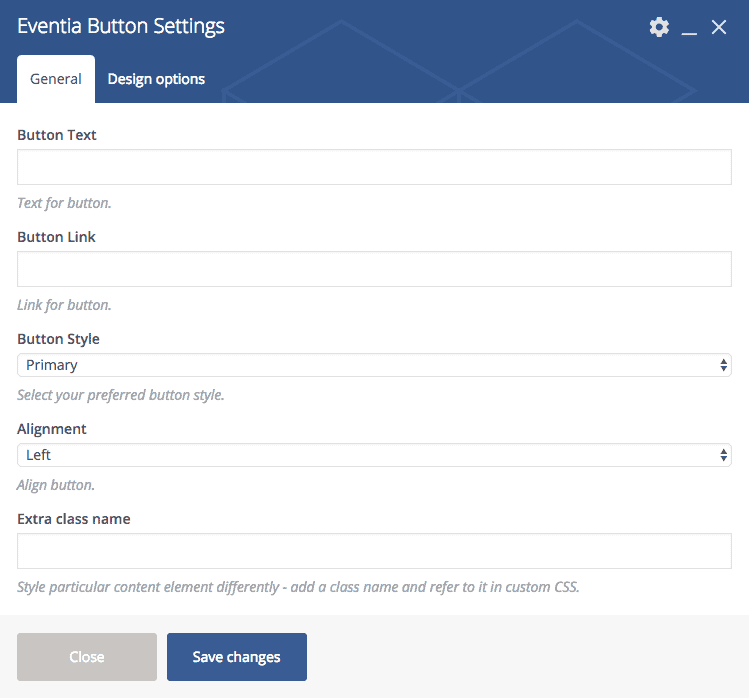
Task: Click the arrows on the Alignment select
Action: pos(724,455)
